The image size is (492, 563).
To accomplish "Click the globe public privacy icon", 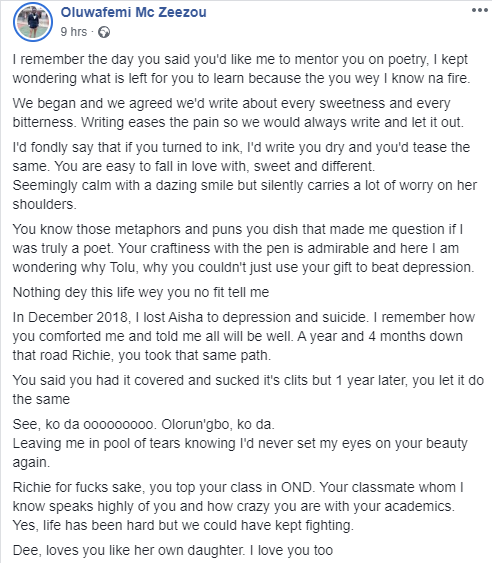I will pos(104,32).
